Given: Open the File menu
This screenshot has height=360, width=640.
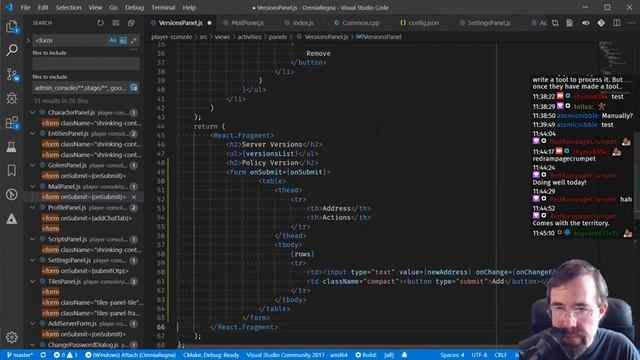Looking at the screenshot, I should click(25, 7).
